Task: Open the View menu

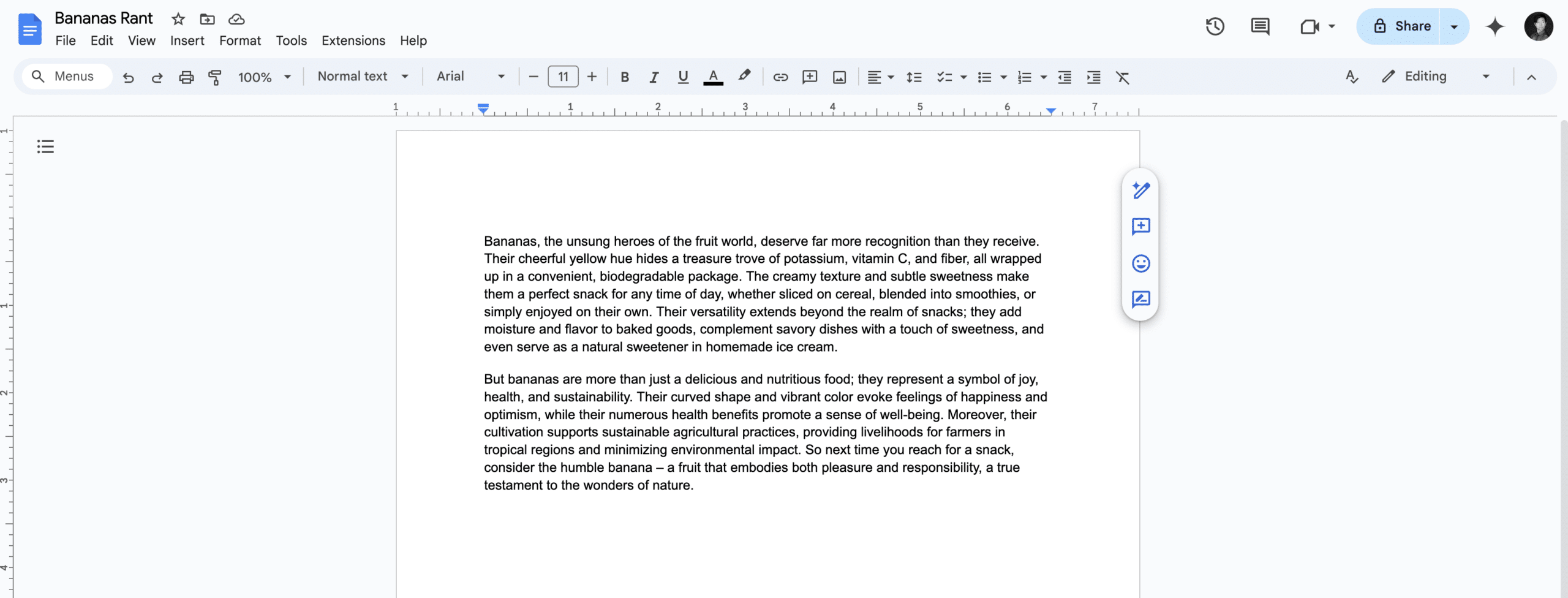Action: 141,40
